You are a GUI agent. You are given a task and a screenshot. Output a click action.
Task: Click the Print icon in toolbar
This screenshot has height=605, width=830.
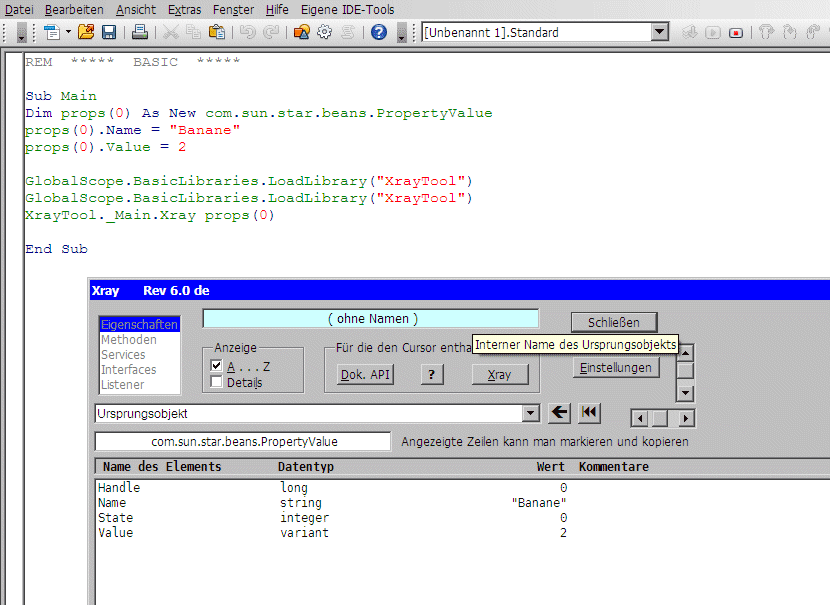tap(140, 32)
